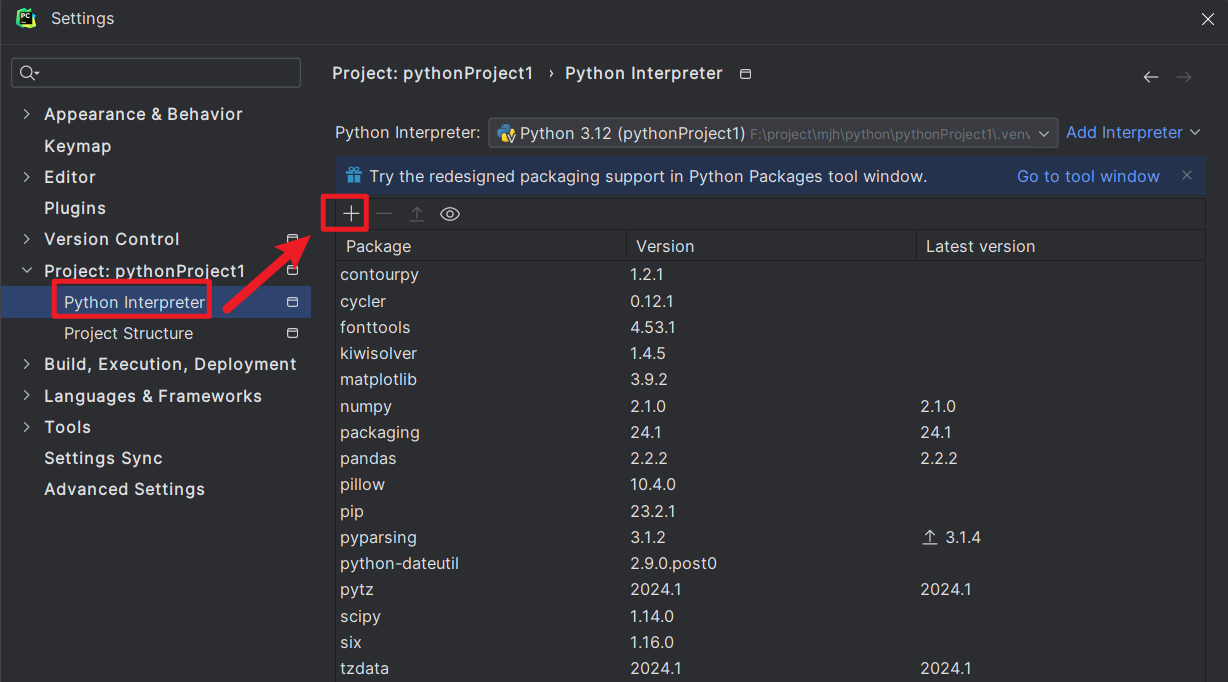Click the minus uninstall package icon
Screen dimensions: 1228x682
pos(384,214)
